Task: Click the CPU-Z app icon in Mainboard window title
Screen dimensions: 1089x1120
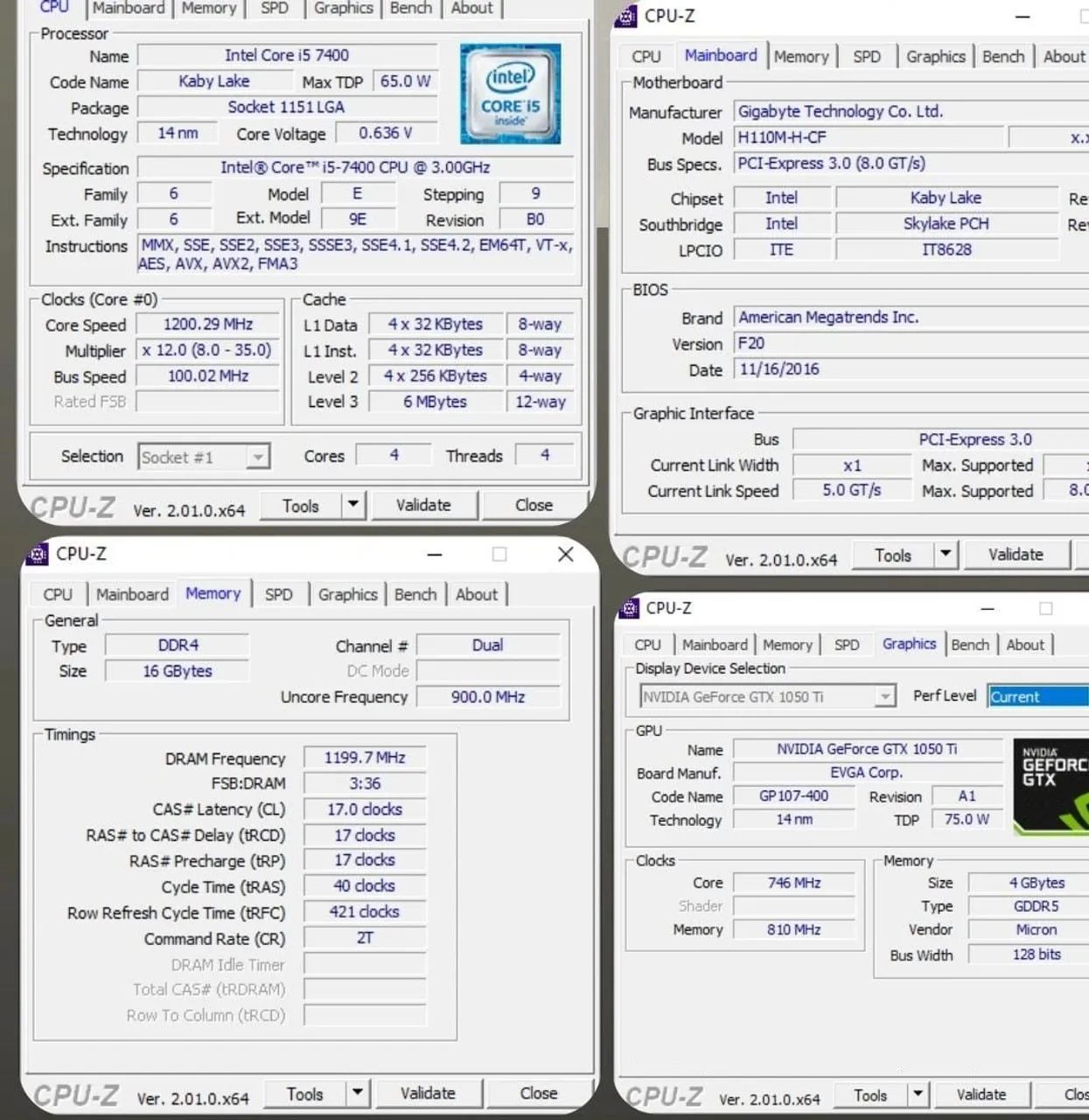Action: 626,16
